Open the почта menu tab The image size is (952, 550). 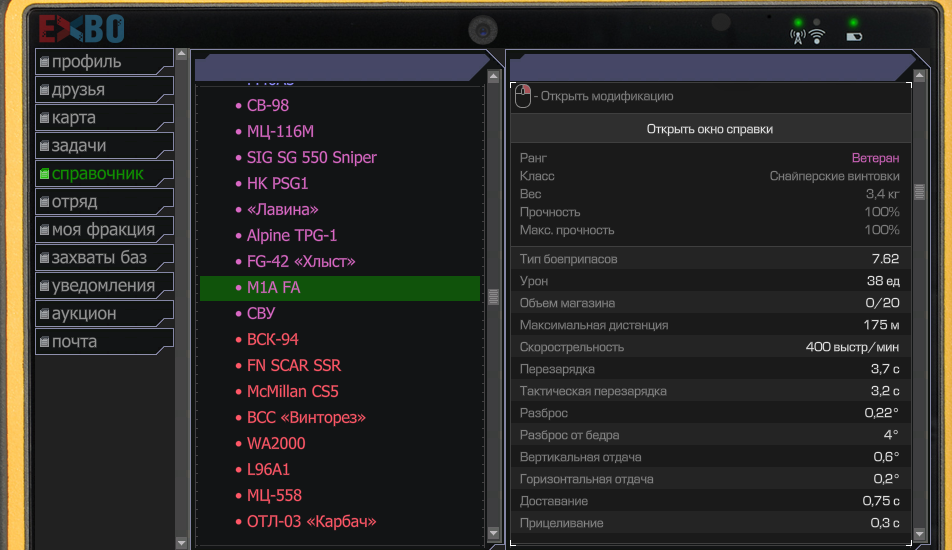point(104,342)
